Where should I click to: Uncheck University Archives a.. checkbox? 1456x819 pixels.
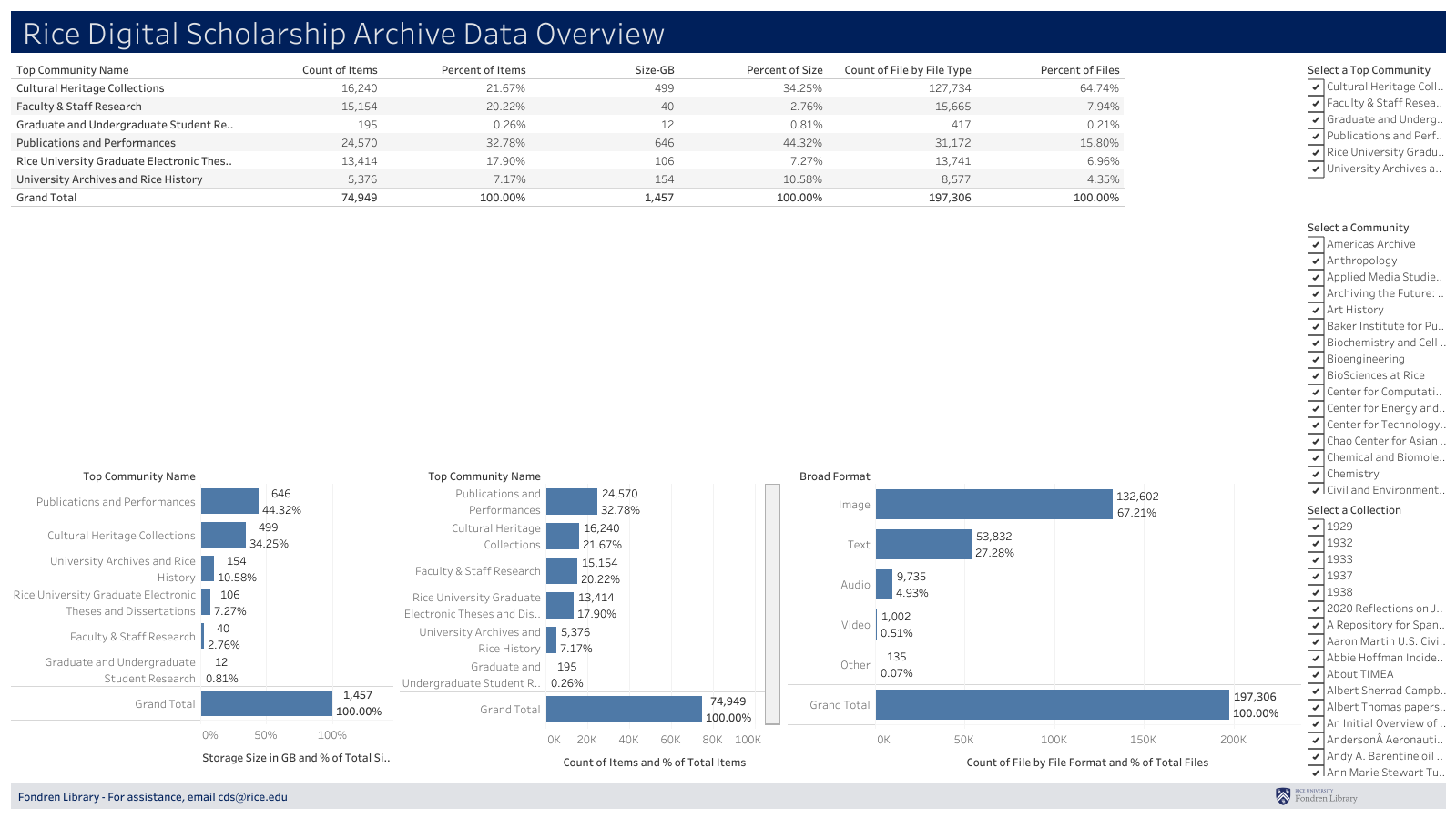click(1315, 169)
